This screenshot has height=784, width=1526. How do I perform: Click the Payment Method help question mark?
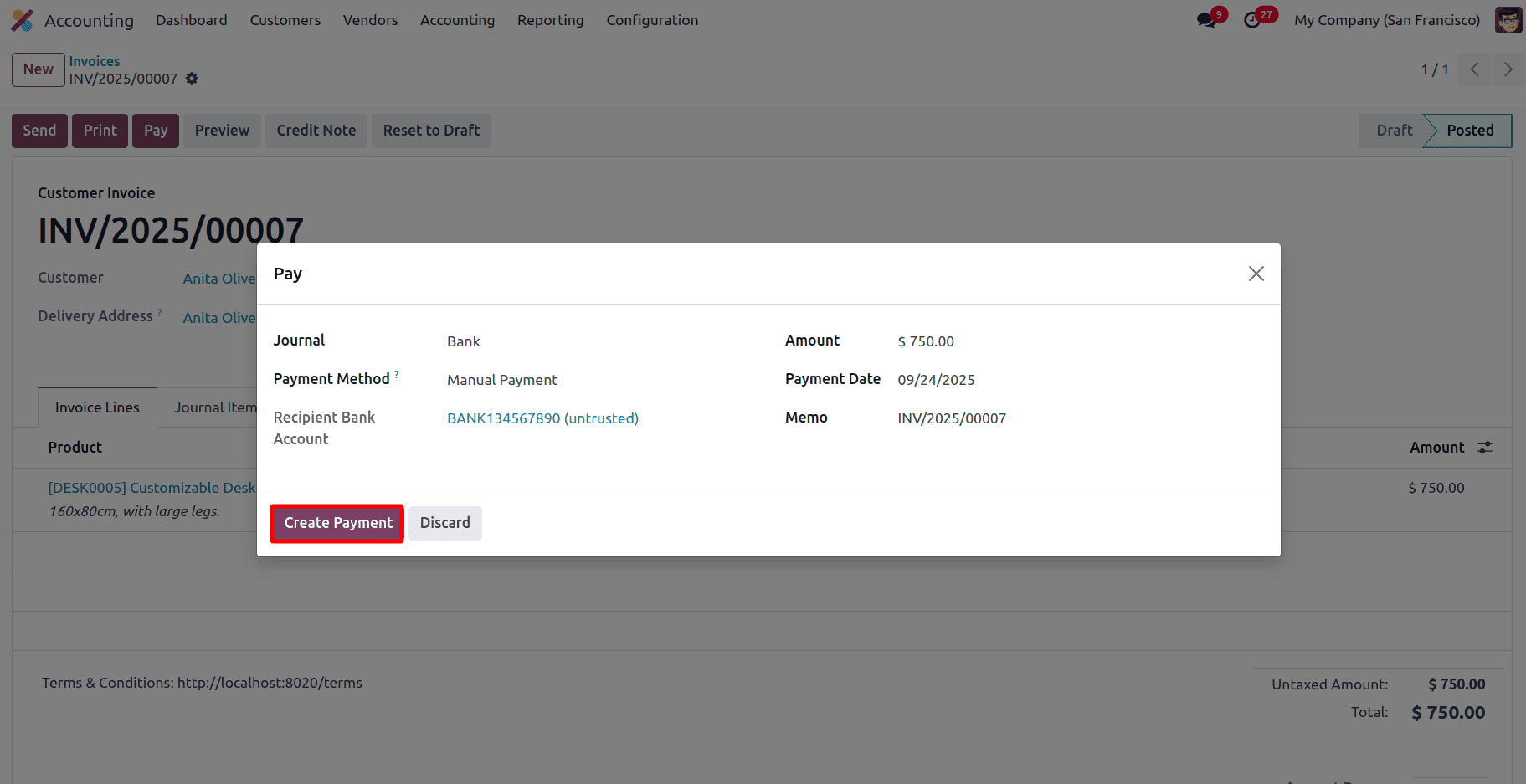[x=397, y=374]
